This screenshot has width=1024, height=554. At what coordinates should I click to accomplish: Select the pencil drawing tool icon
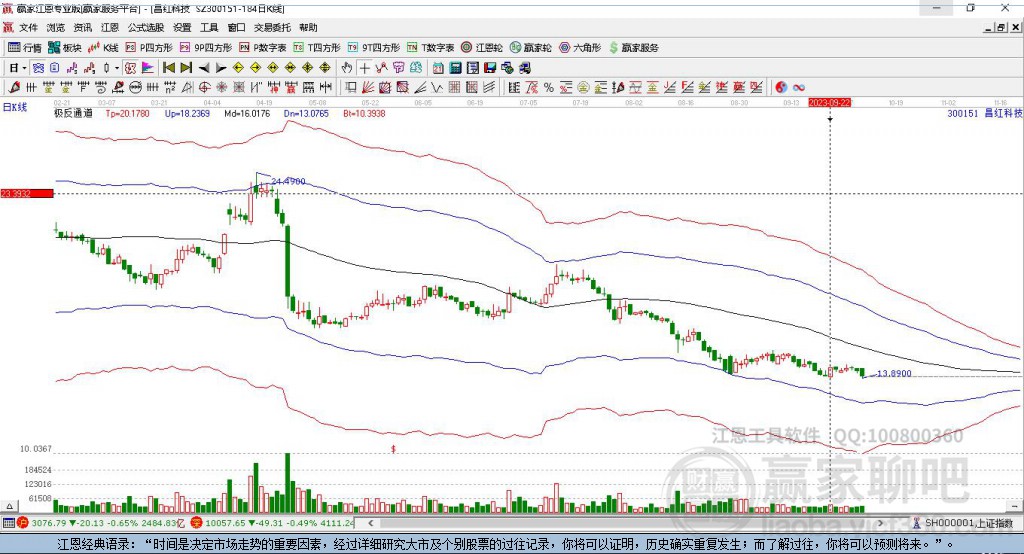click(14, 87)
